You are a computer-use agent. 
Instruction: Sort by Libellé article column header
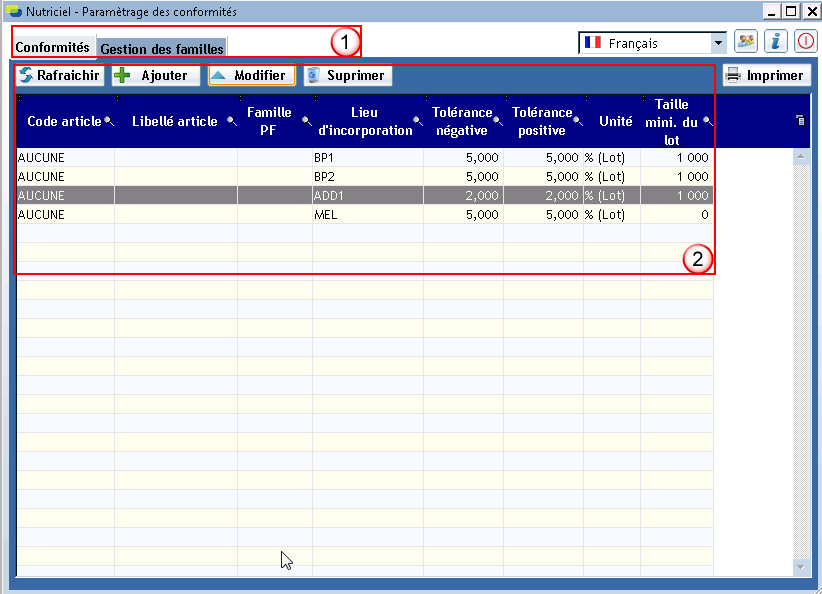175,121
